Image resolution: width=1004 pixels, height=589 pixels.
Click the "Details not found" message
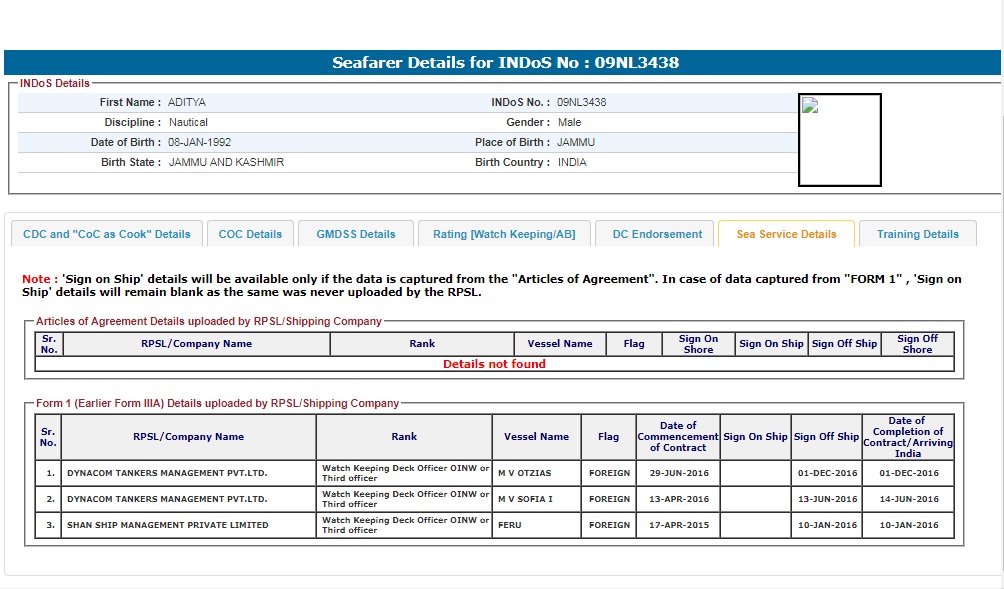(x=494, y=364)
